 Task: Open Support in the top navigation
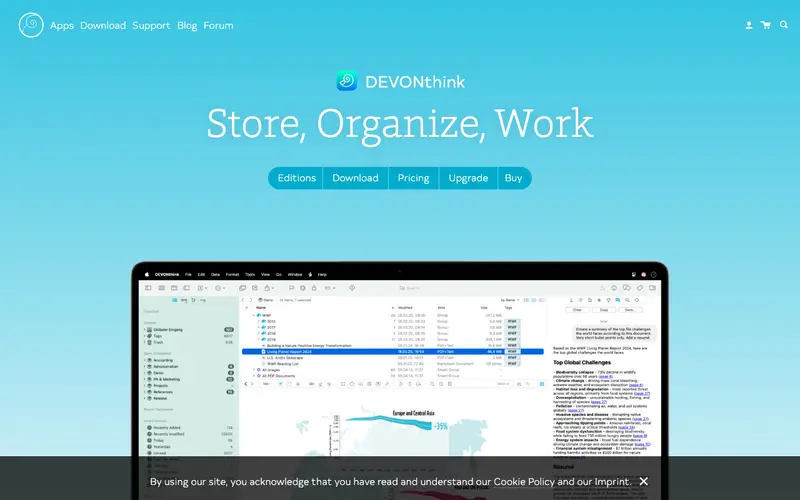click(x=151, y=26)
